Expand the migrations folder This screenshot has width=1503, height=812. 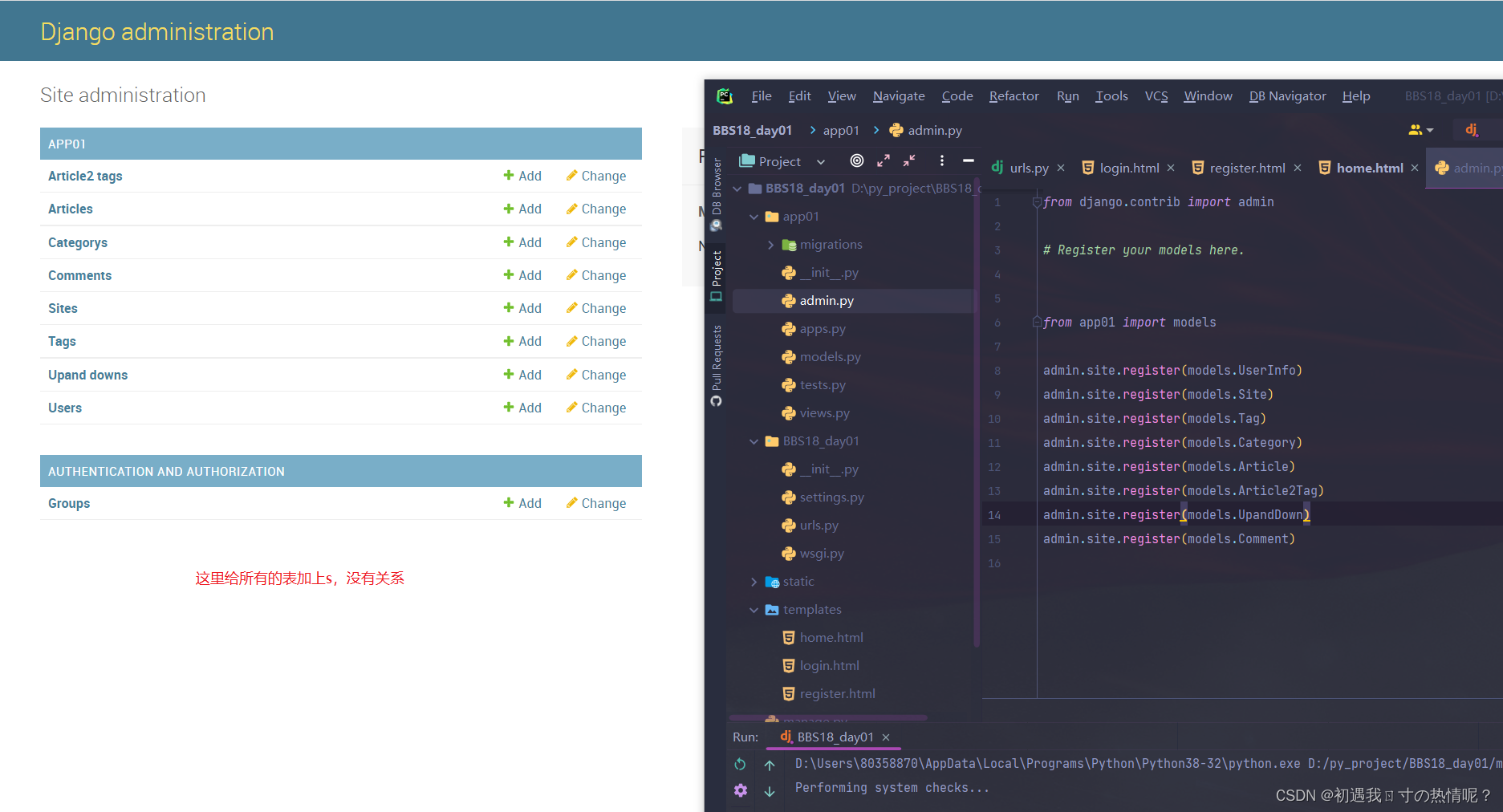(771, 245)
